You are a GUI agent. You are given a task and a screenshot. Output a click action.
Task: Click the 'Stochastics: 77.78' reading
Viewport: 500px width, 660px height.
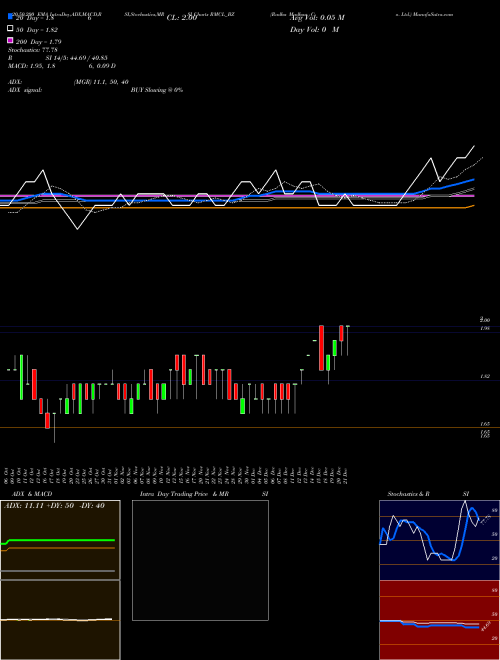pos(33,50)
